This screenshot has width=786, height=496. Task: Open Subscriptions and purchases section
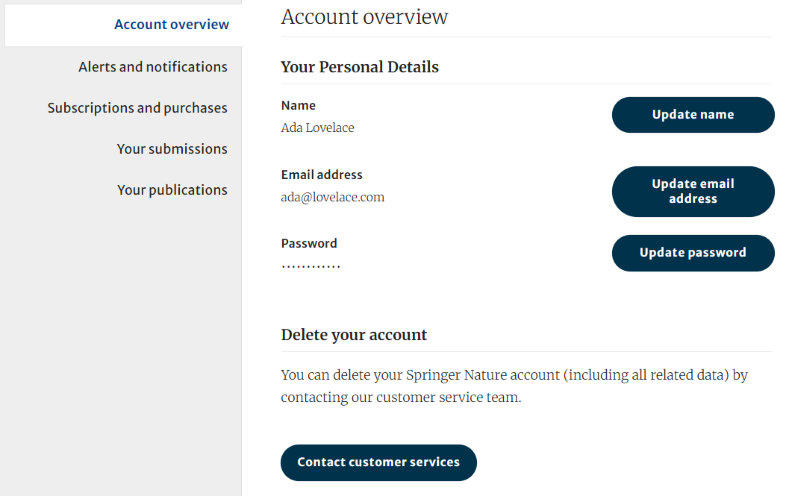(137, 108)
